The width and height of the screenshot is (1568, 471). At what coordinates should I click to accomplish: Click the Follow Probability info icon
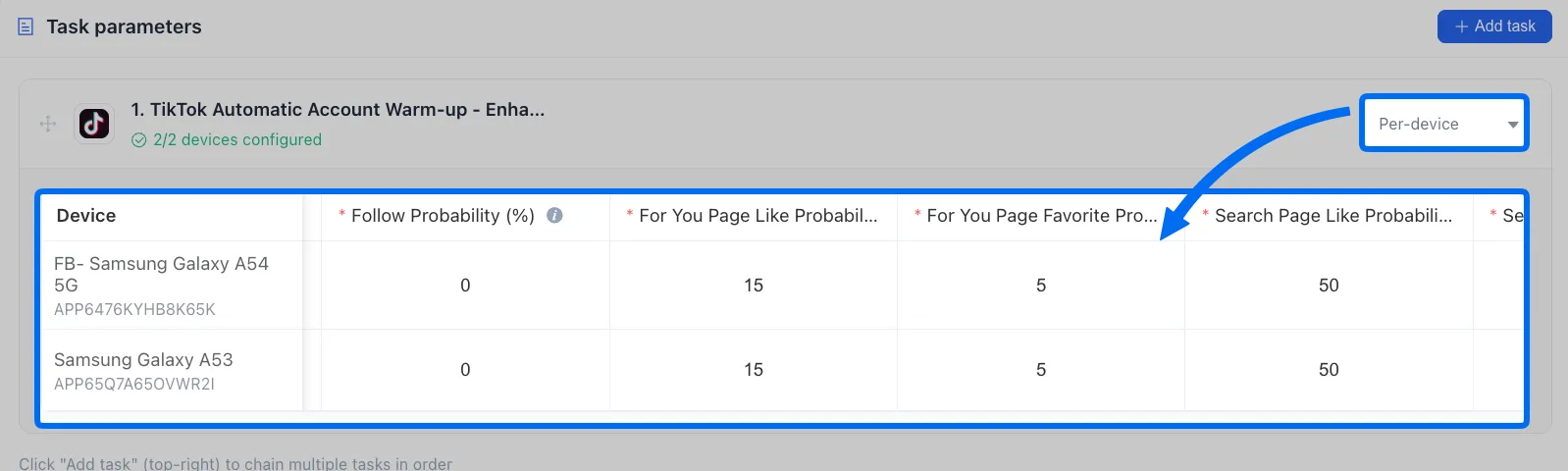coord(554,215)
